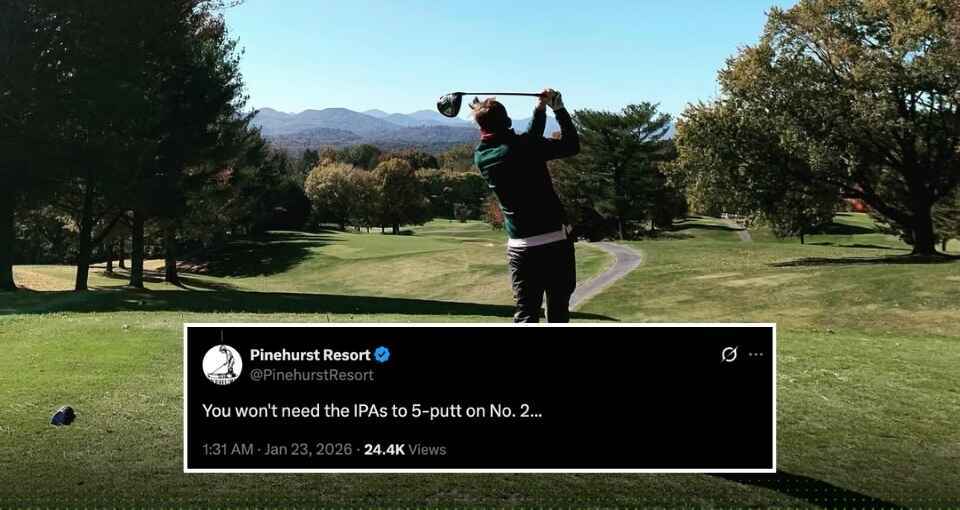This screenshot has height=510, width=960.
Task: Click the black driver club head
Action: (450, 104)
